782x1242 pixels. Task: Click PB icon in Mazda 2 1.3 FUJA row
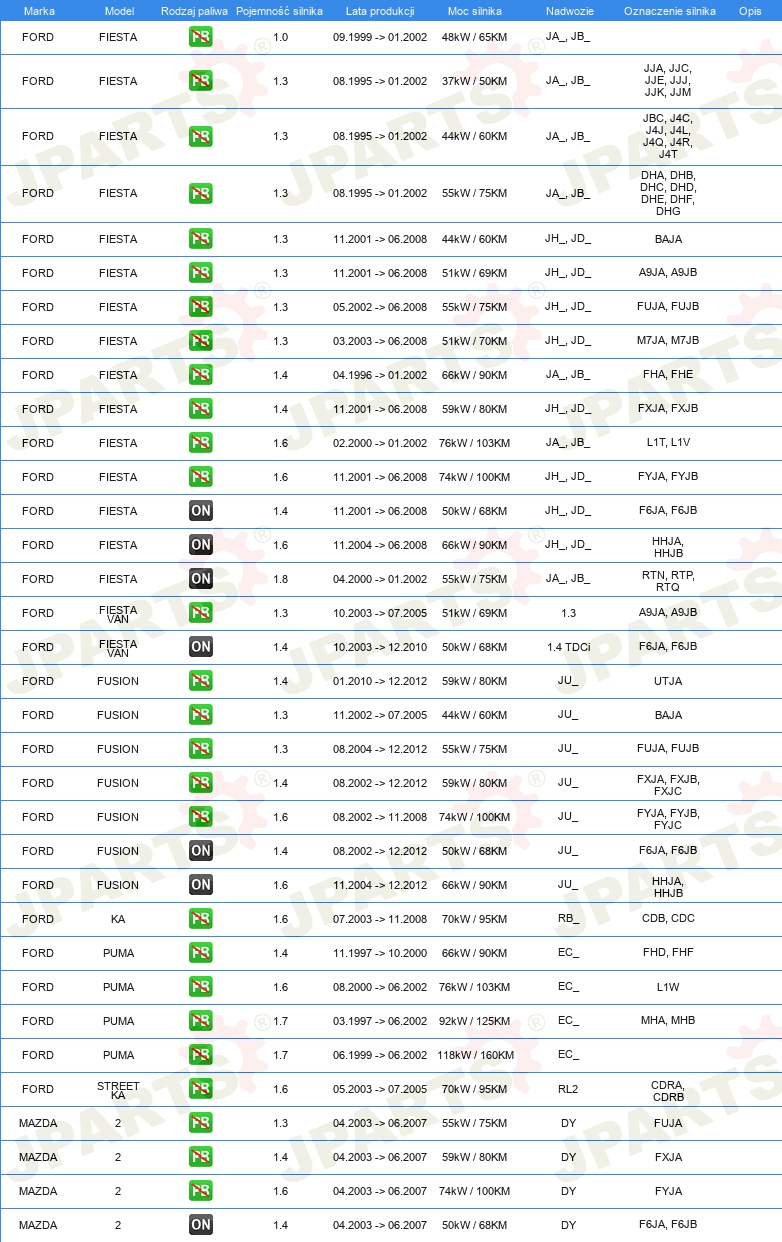[201, 1123]
